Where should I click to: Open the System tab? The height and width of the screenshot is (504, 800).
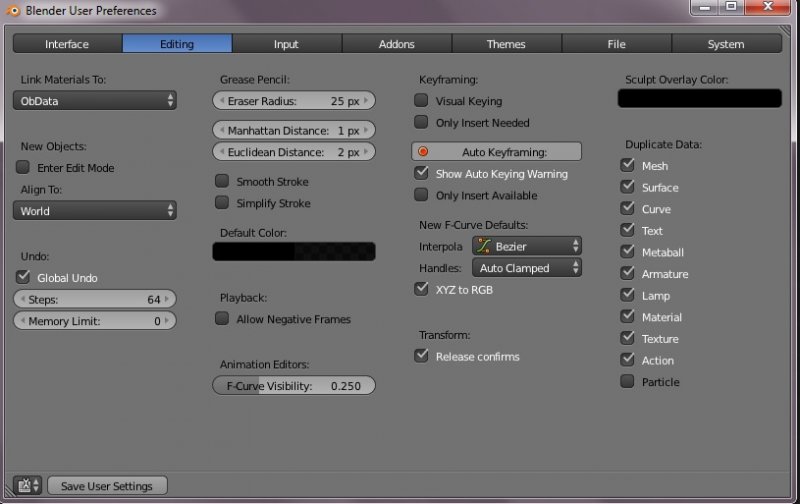click(x=727, y=44)
